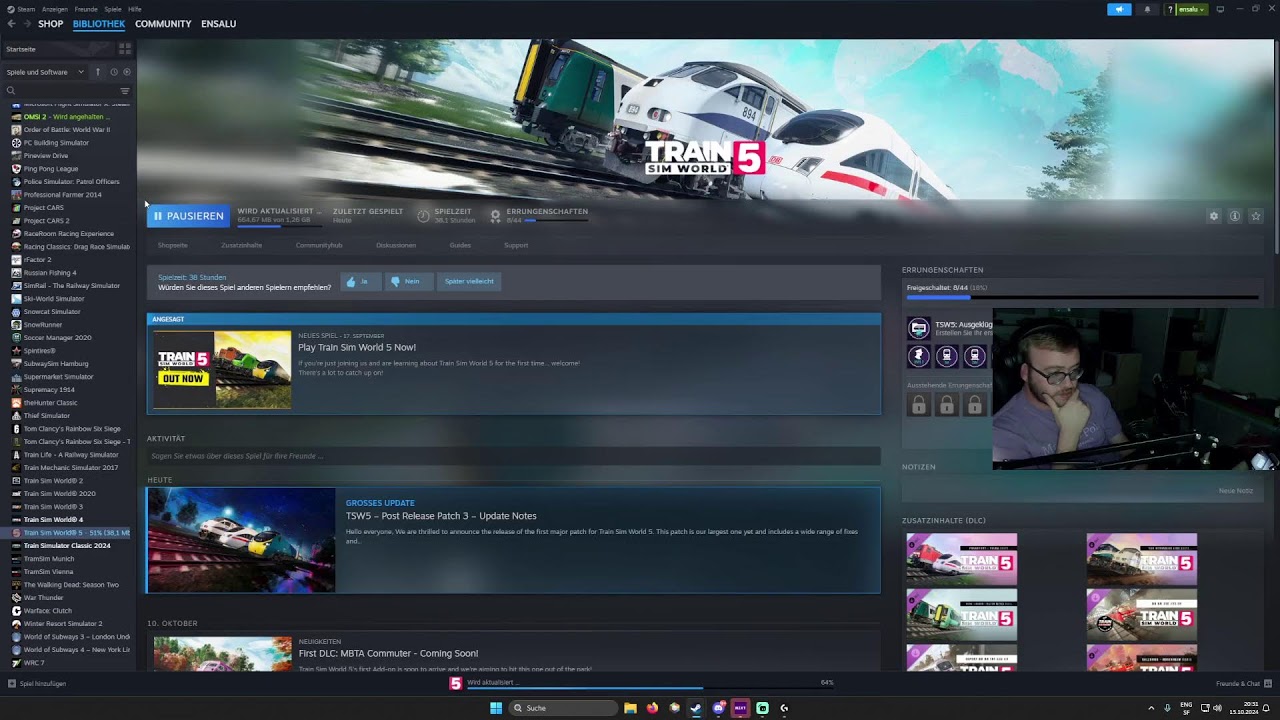Open advanced filter icon beside search
Viewport: 1280px width, 720px height.
pyautogui.click(x=125, y=91)
